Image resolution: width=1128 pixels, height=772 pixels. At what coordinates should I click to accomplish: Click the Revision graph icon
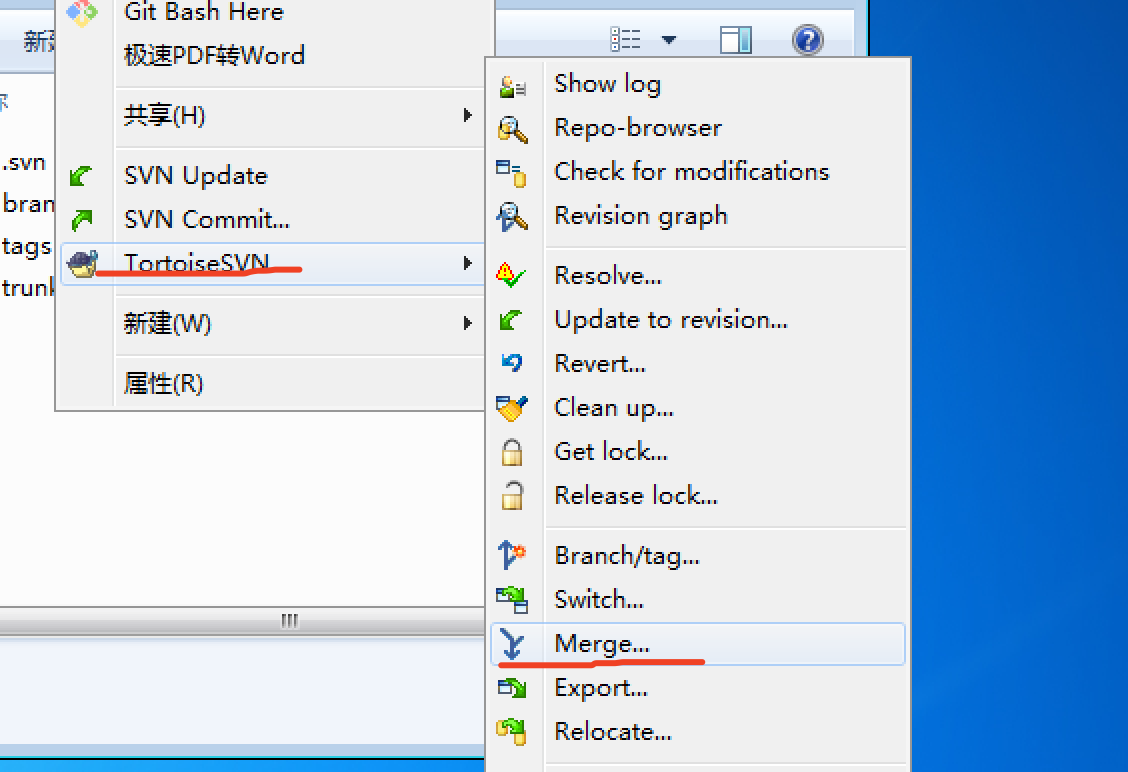pos(512,217)
